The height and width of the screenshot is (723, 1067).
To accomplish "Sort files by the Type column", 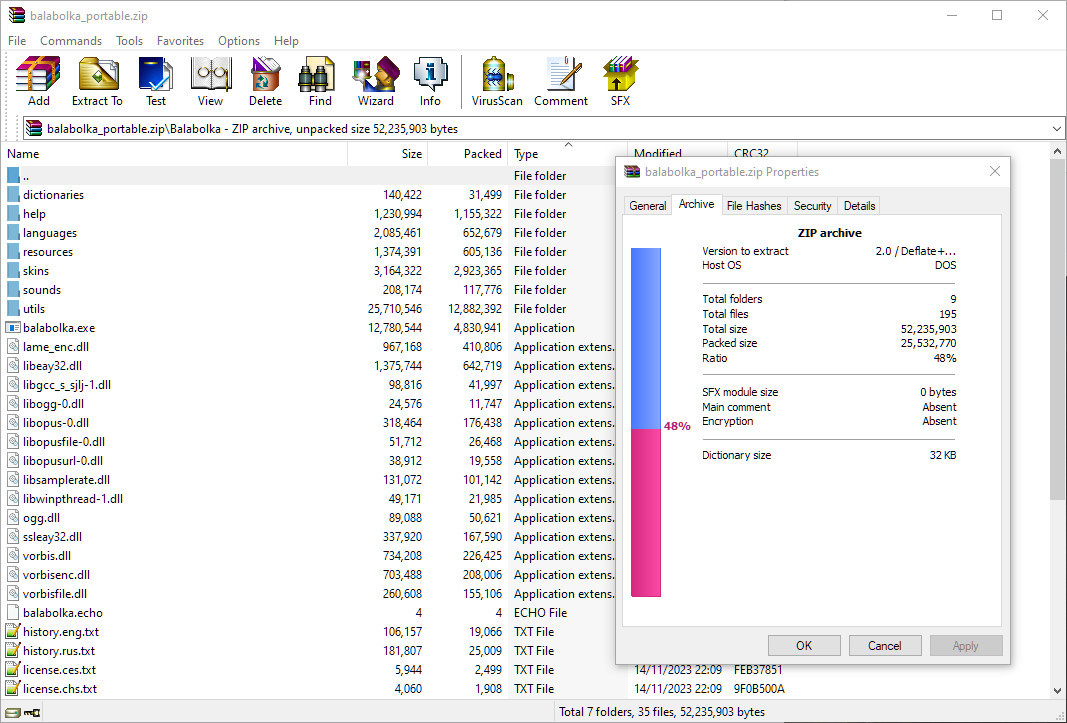I will [x=568, y=154].
